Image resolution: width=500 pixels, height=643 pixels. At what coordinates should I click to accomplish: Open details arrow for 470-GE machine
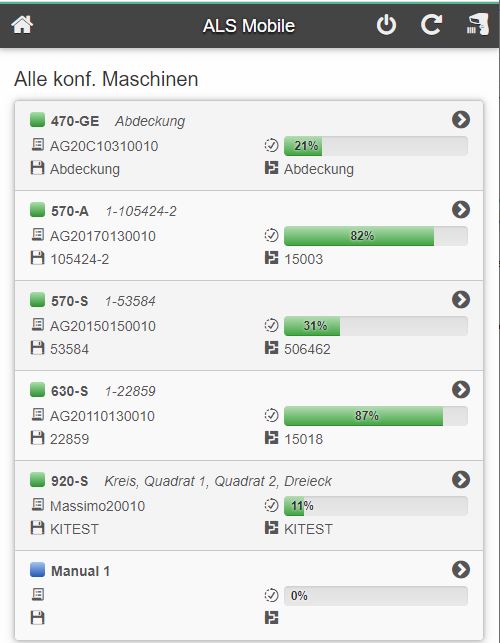[x=461, y=120]
